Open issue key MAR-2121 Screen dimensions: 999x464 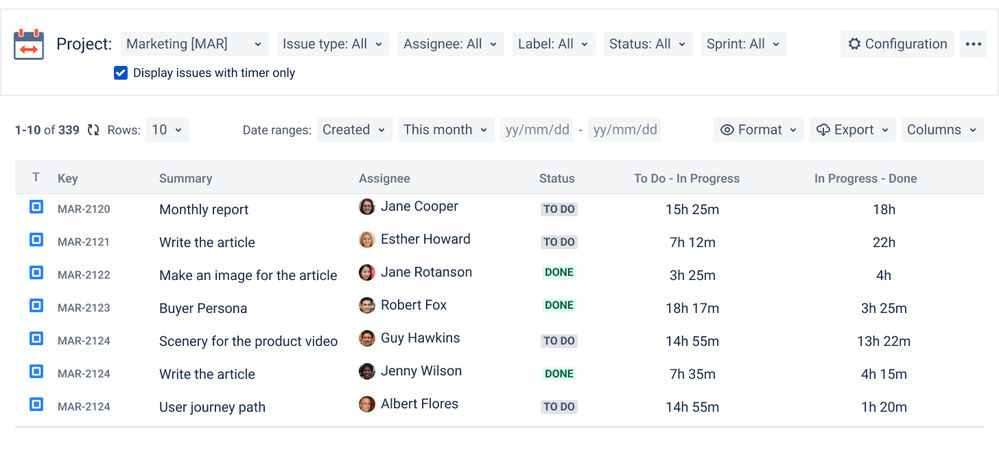click(x=83, y=242)
